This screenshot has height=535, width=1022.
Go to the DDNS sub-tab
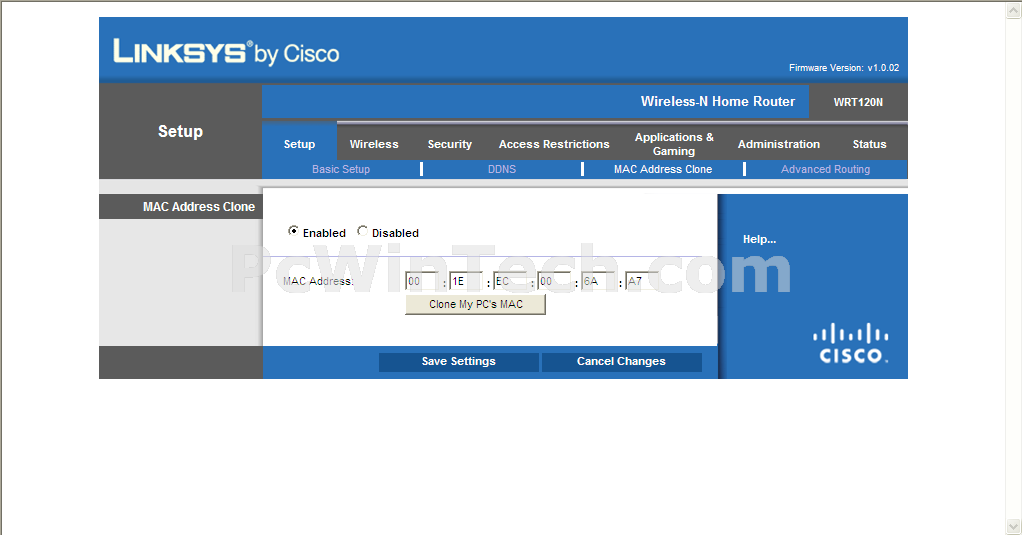tap(502, 169)
